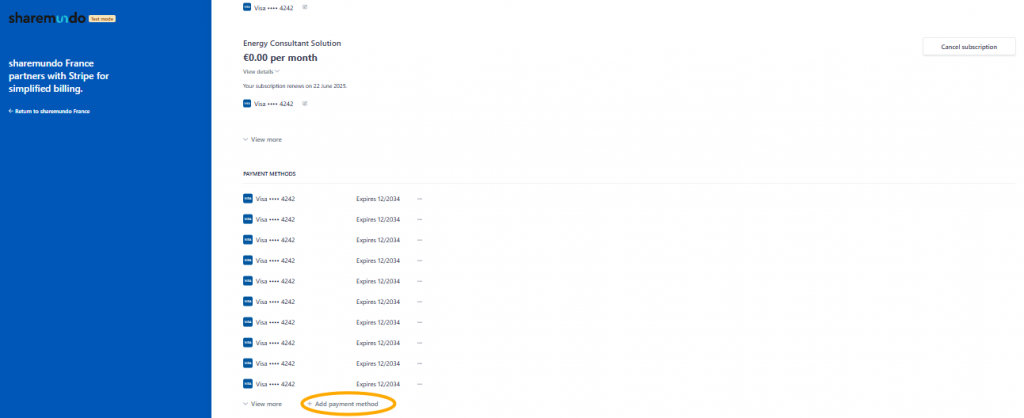Click Visa icon of first payment method
The height and width of the screenshot is (418, 1024).
pyautogui.click(x=248, y=199)
